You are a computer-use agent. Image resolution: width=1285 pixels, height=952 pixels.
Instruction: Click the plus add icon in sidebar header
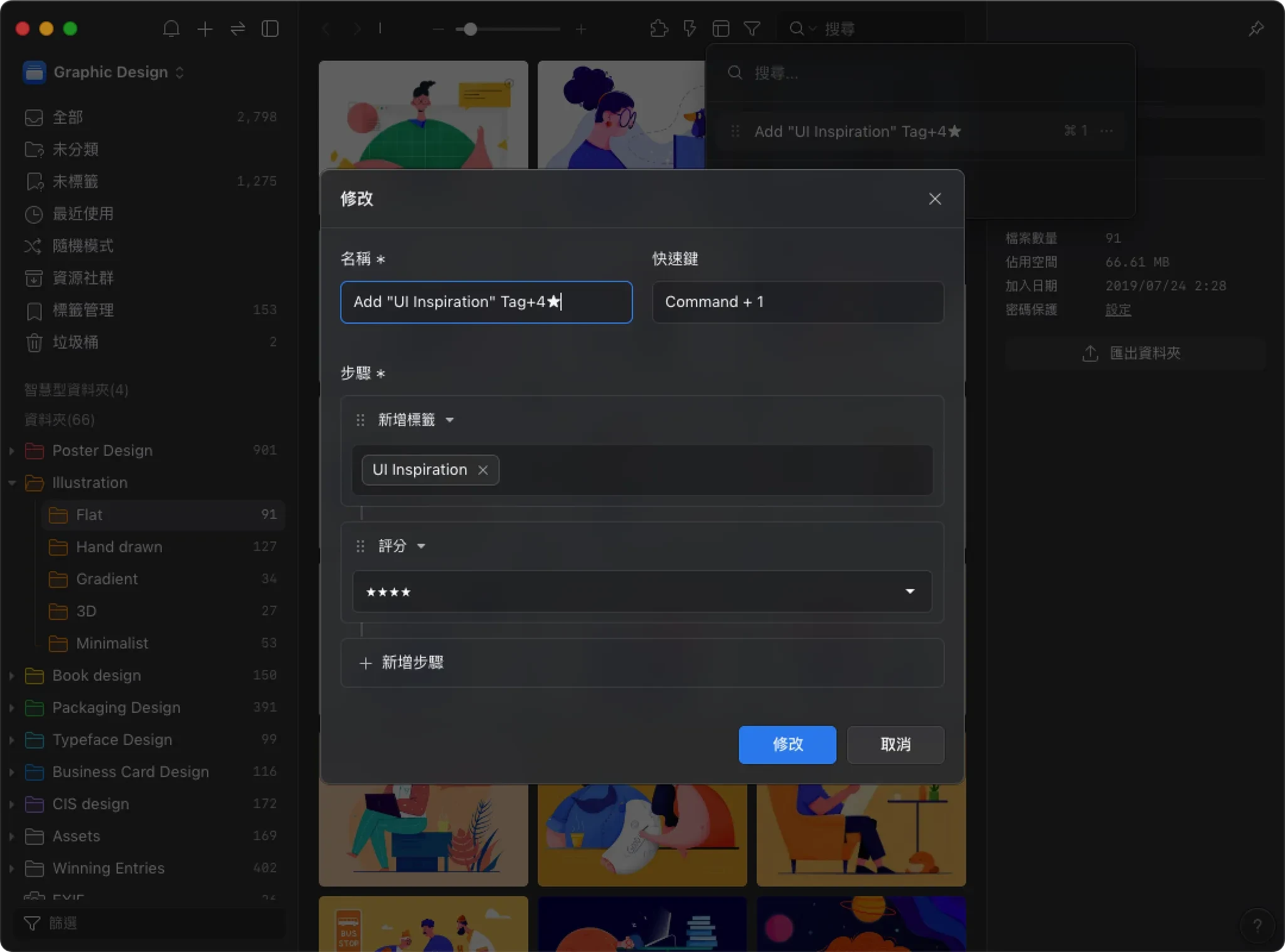tap(205, 29)
